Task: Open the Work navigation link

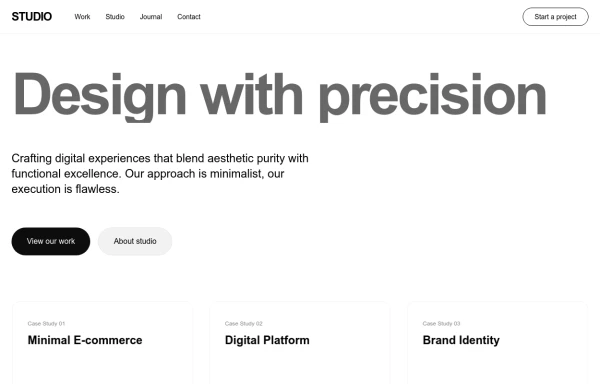Action: (x=82, y=17)
